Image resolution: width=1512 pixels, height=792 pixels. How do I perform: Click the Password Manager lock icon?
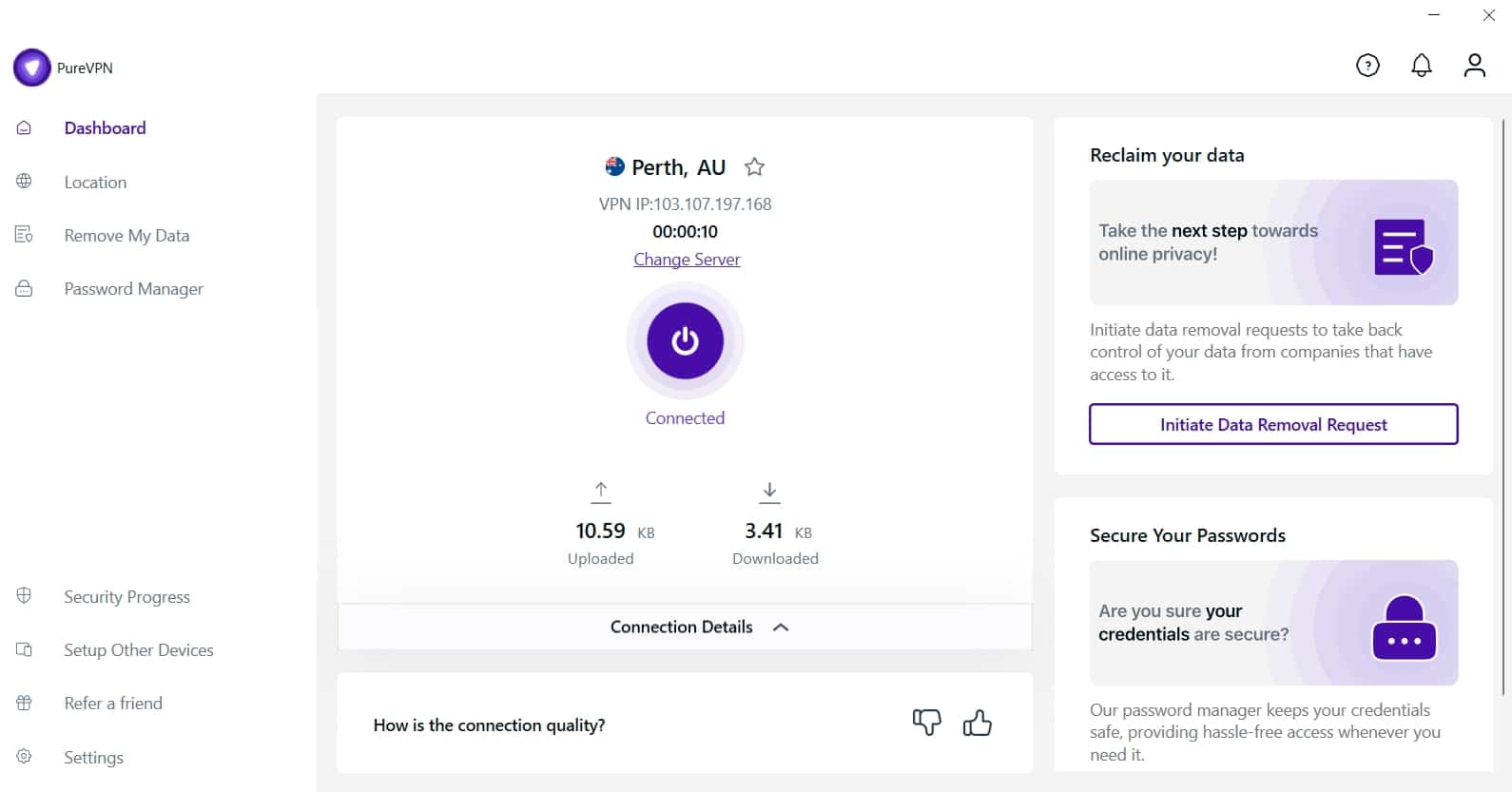tap(24, 288)
